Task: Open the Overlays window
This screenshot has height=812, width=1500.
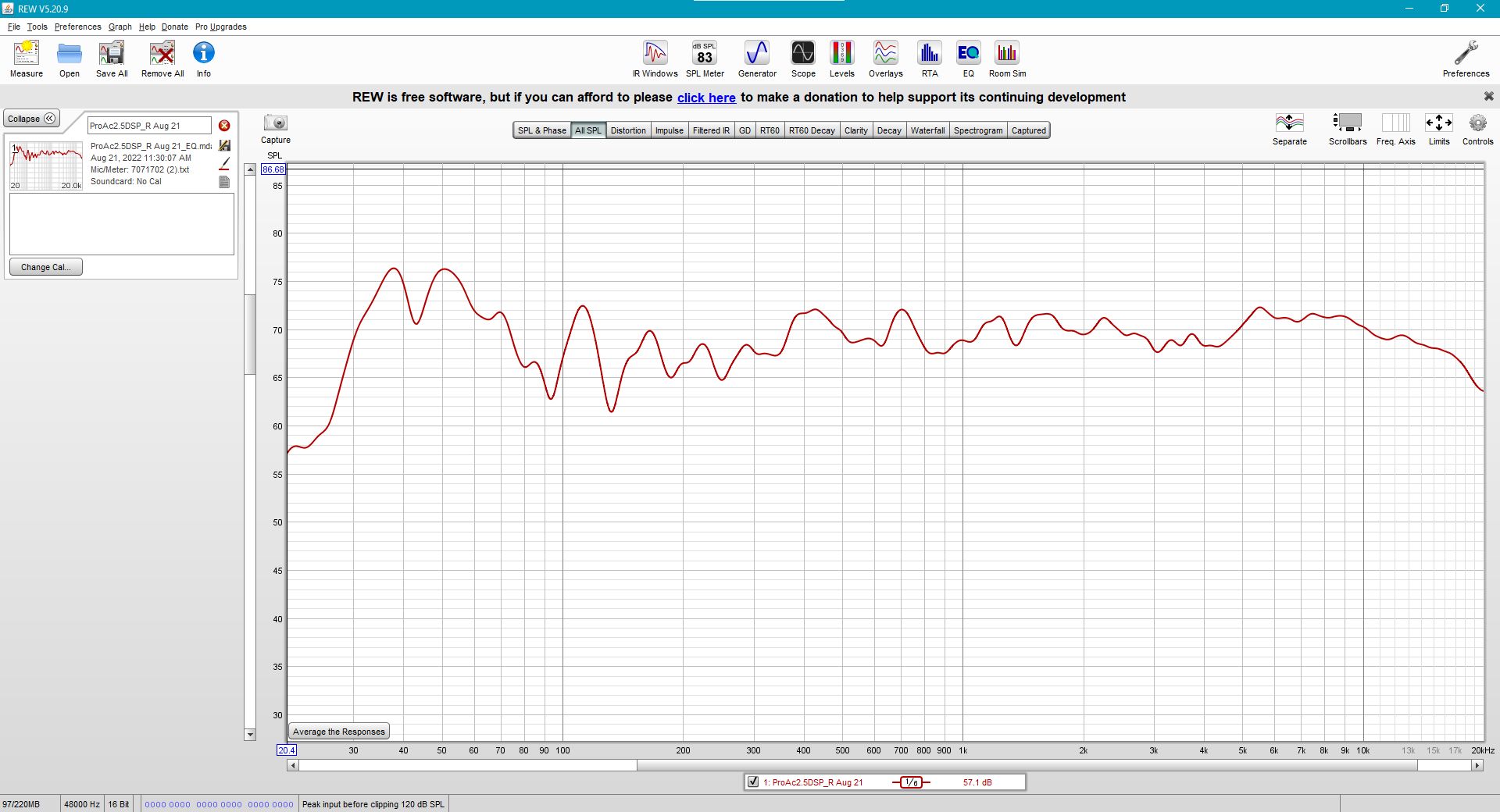Action: (885, 59)
